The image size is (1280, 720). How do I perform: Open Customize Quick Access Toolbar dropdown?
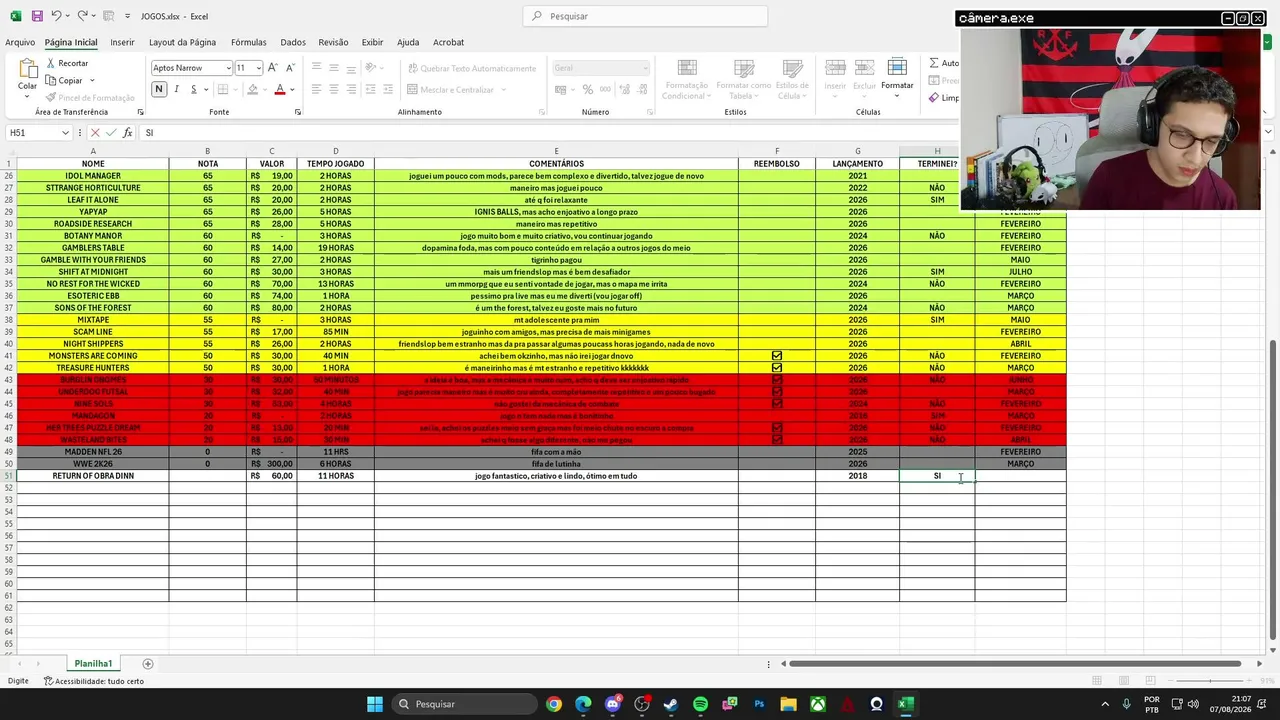(x=130, y=16)
